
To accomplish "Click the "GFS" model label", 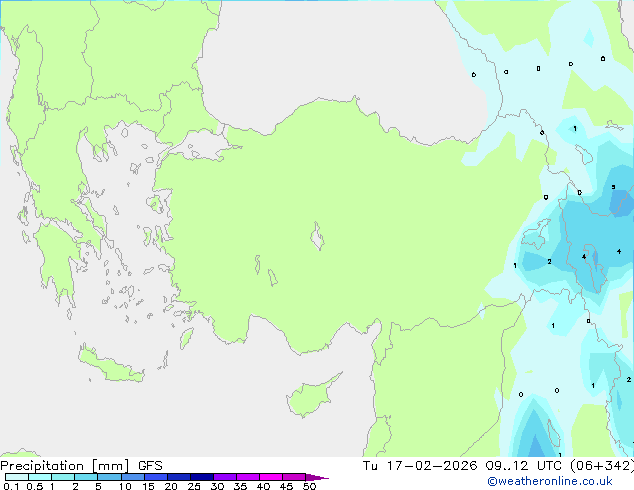I will [150, 466].
